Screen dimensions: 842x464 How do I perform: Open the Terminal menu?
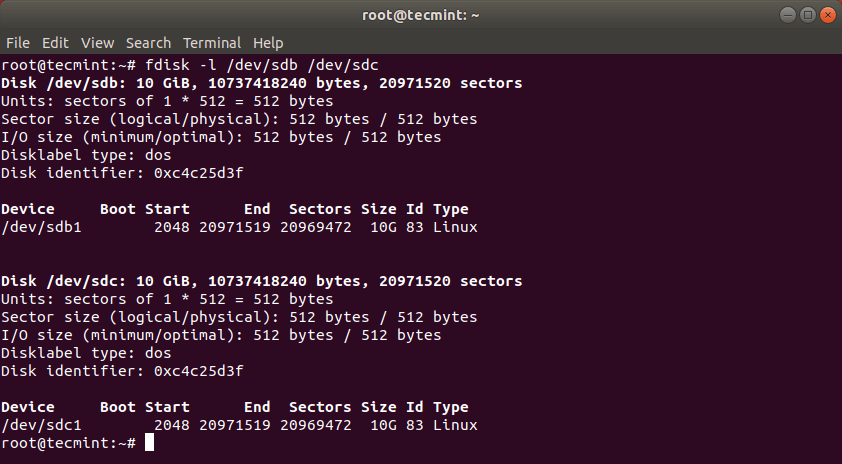coord(212,43)
